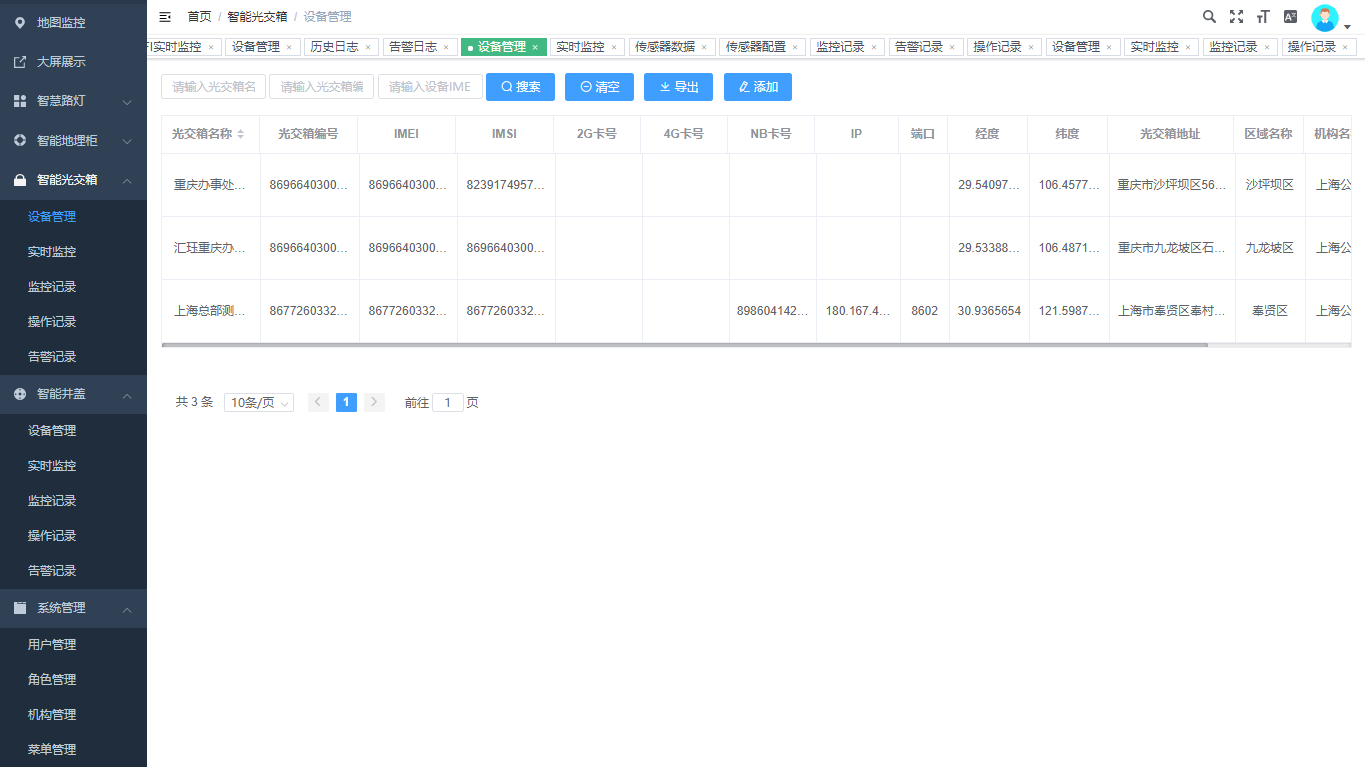Expand the 智慧路灯 sidebar menu
This screenshot has width=1365, height=767.
pos(73,101)
